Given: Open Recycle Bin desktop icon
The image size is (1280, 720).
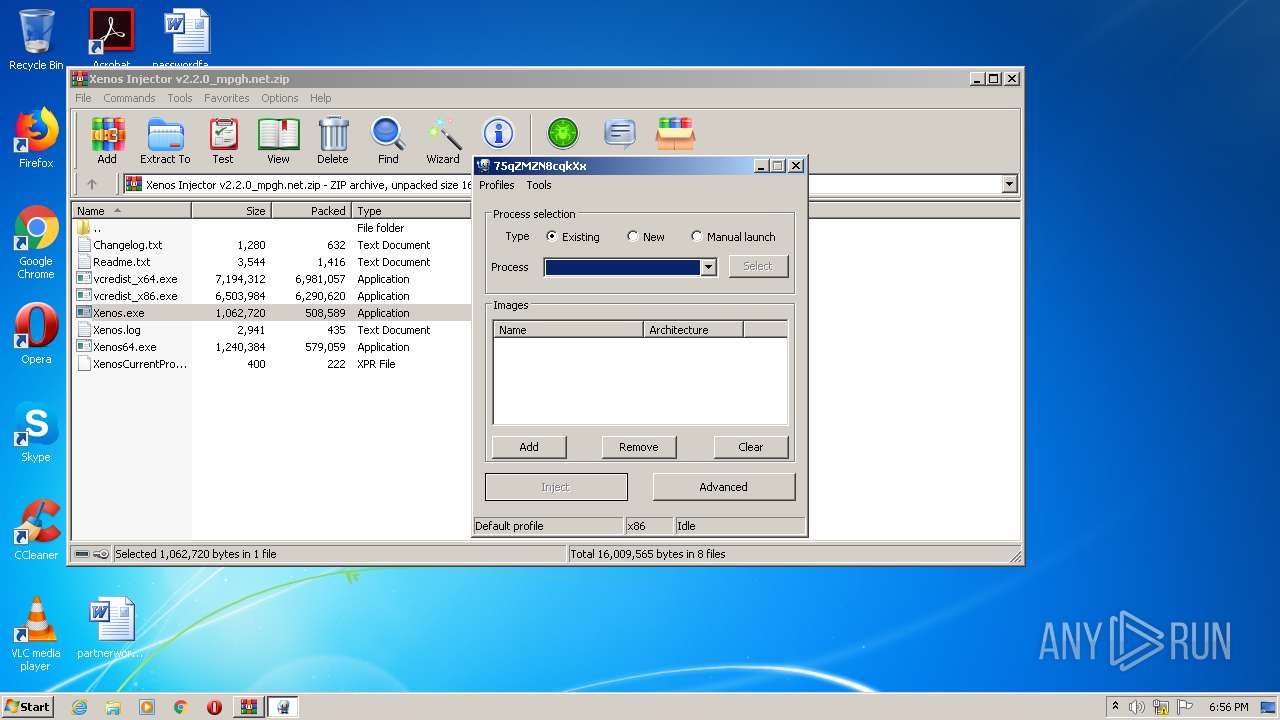Looking at the screenshot, I should 36,40.
